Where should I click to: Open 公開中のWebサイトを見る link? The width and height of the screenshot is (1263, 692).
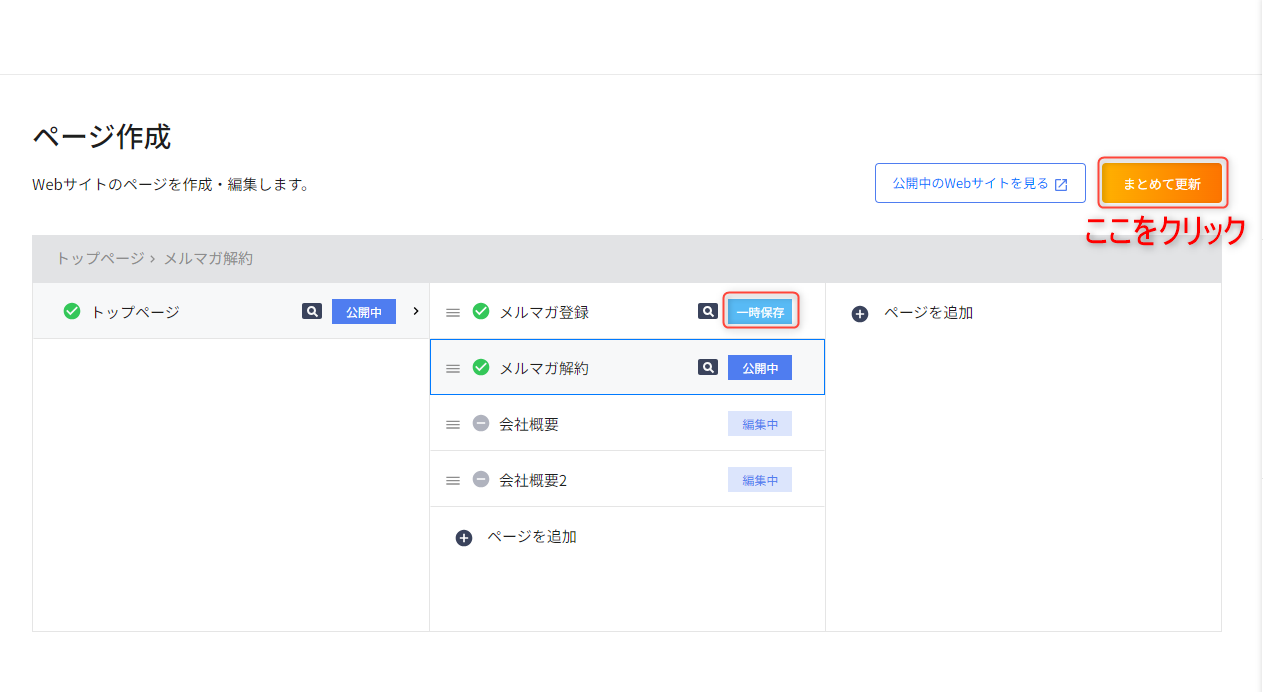(x=979, y=184)
